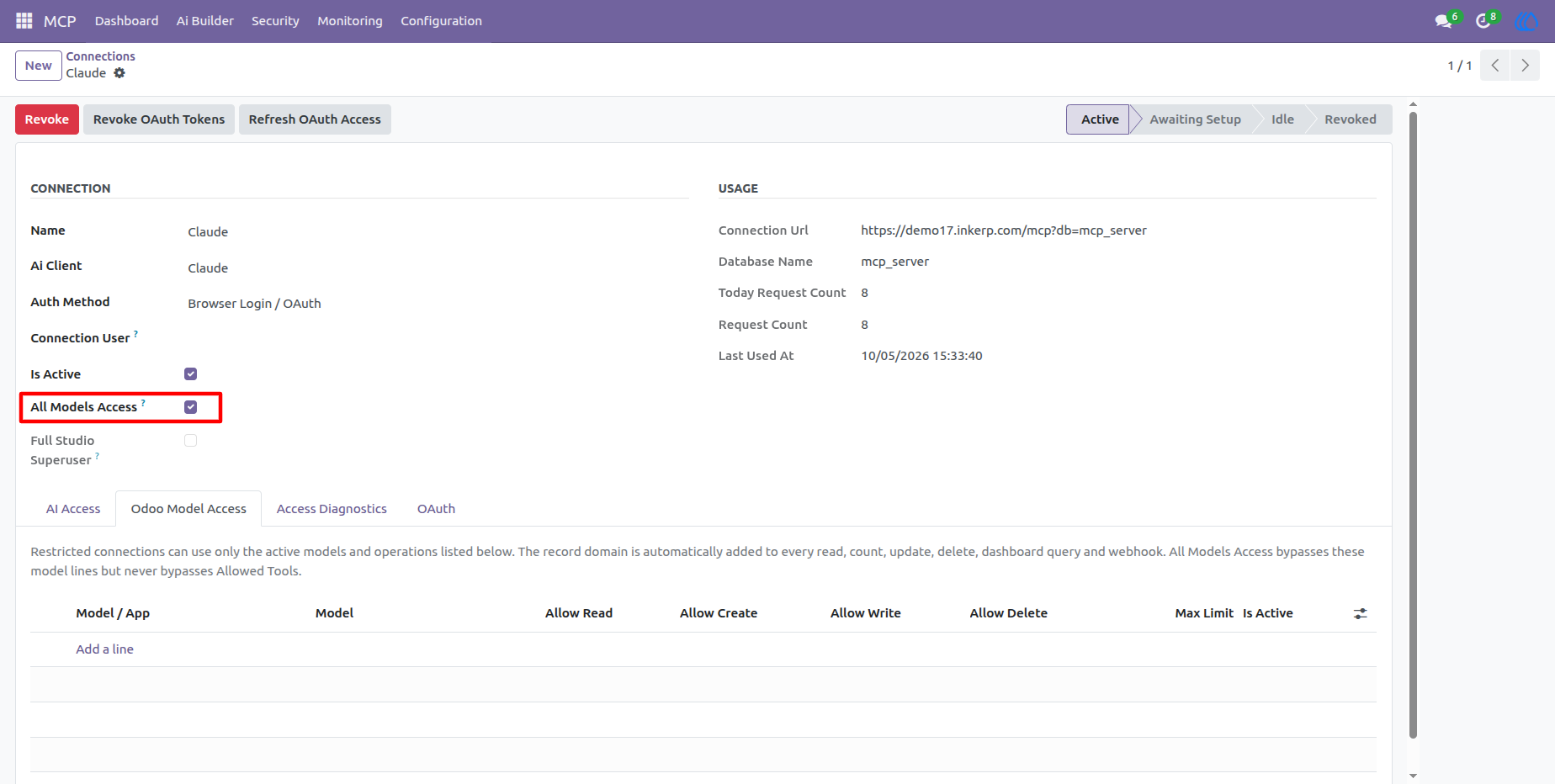Click the empty Connection User field
1555x784 pixels.
438,338
